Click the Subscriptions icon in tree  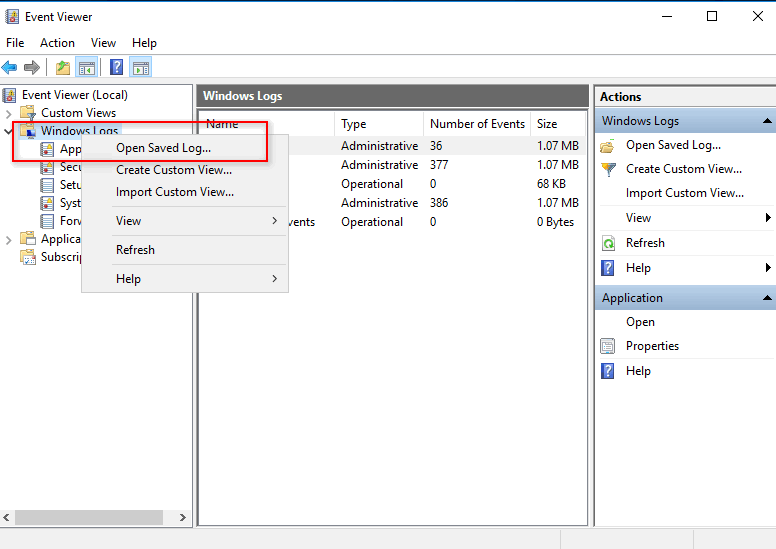28,257
